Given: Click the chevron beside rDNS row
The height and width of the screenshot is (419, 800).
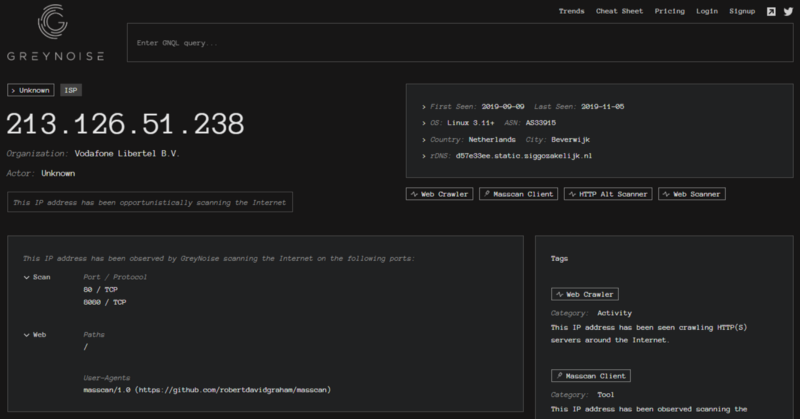Looking at the screenshot, I should click(x=423, y=156).
